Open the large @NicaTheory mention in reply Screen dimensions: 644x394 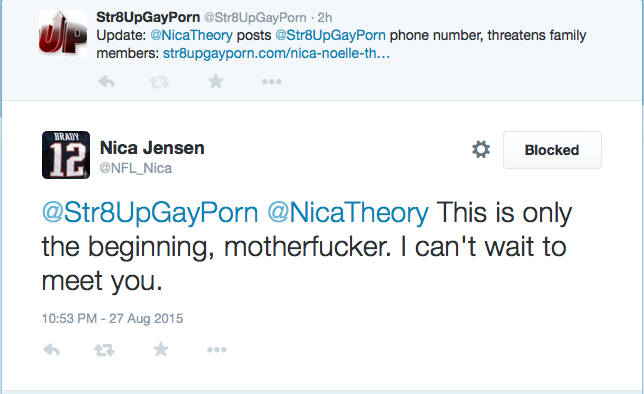click(x=348, y=213)
